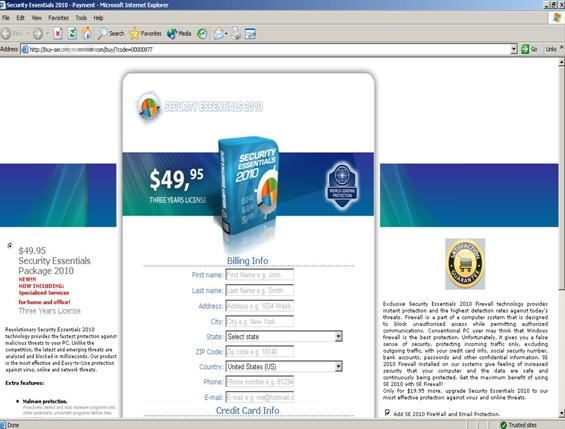The image size is (565, 429).
Task: Open the Search pane
Action: [111, 33]
